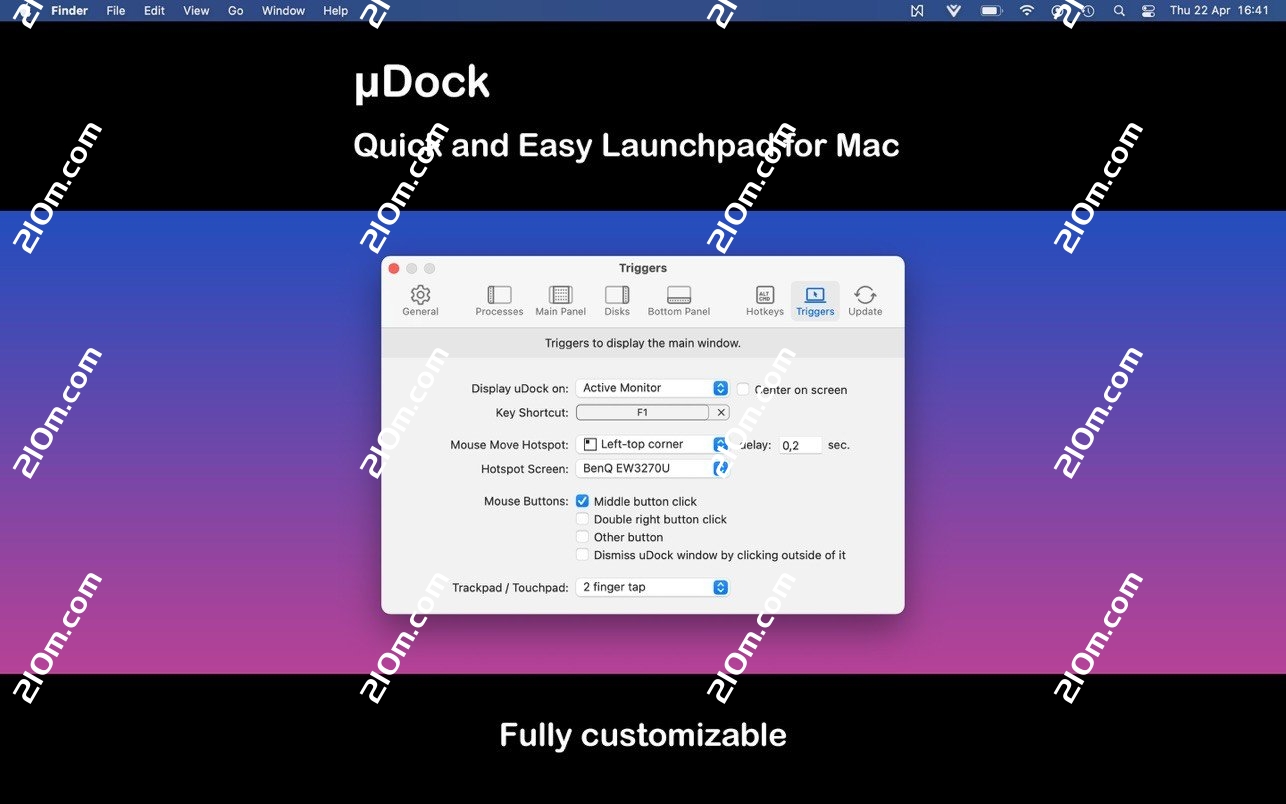Check the Other button option
Viewport: 1286px width, 804px height.
582,537
